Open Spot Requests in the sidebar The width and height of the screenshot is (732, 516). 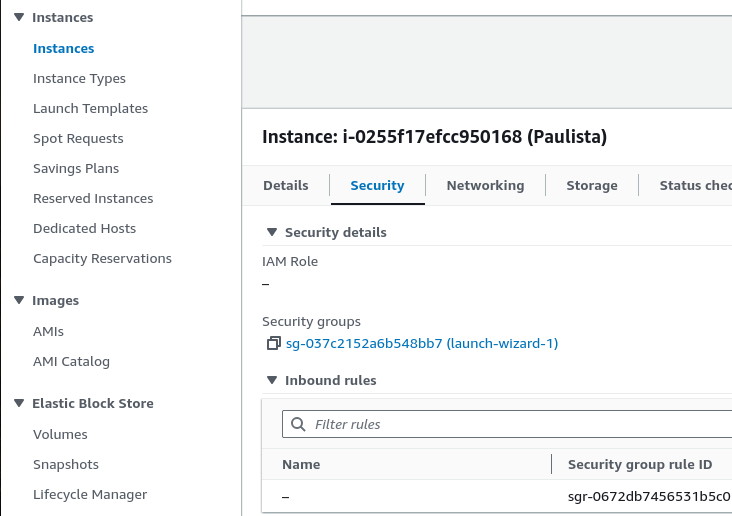pyautogui.click(x=78, y=139)
